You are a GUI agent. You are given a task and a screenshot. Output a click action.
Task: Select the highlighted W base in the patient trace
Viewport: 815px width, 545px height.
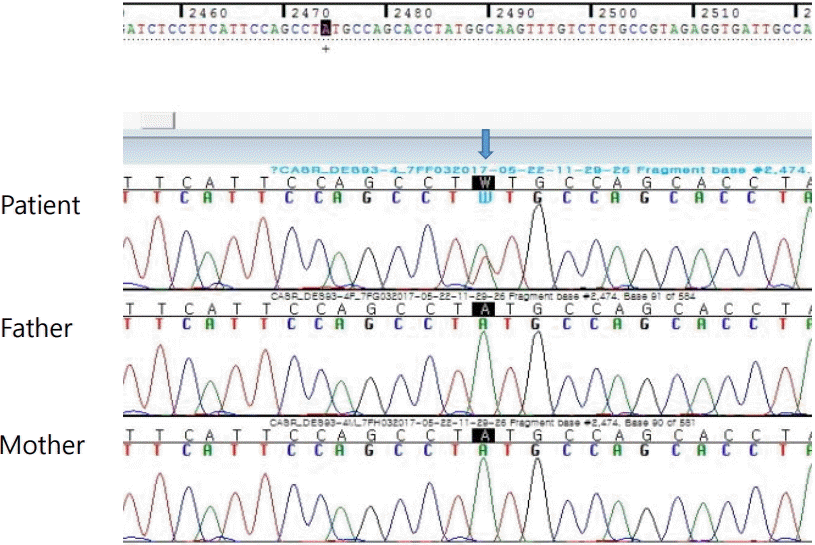[x=485, y=183]
